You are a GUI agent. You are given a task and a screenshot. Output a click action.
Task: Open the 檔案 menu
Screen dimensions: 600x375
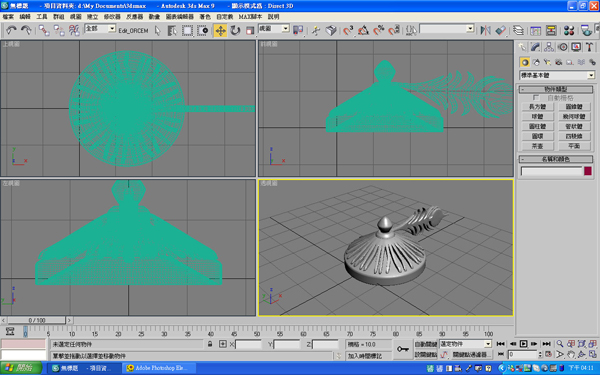pos(8,17)
